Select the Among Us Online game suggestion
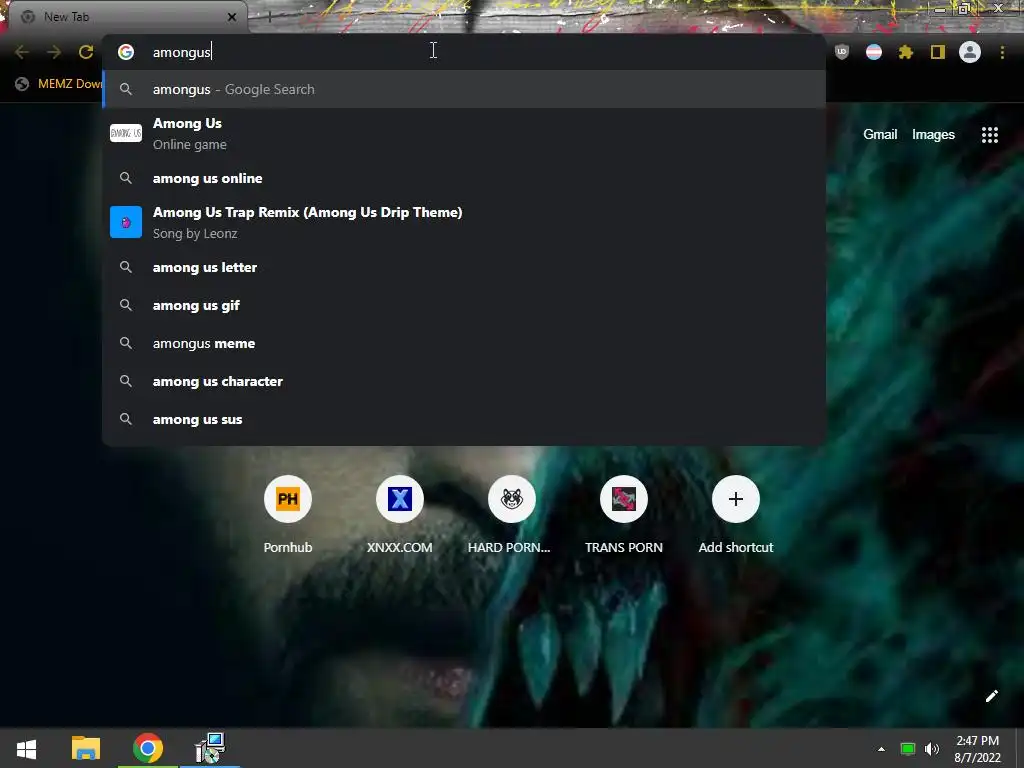The image size is (1024, 768). click(x=464, y=133)
